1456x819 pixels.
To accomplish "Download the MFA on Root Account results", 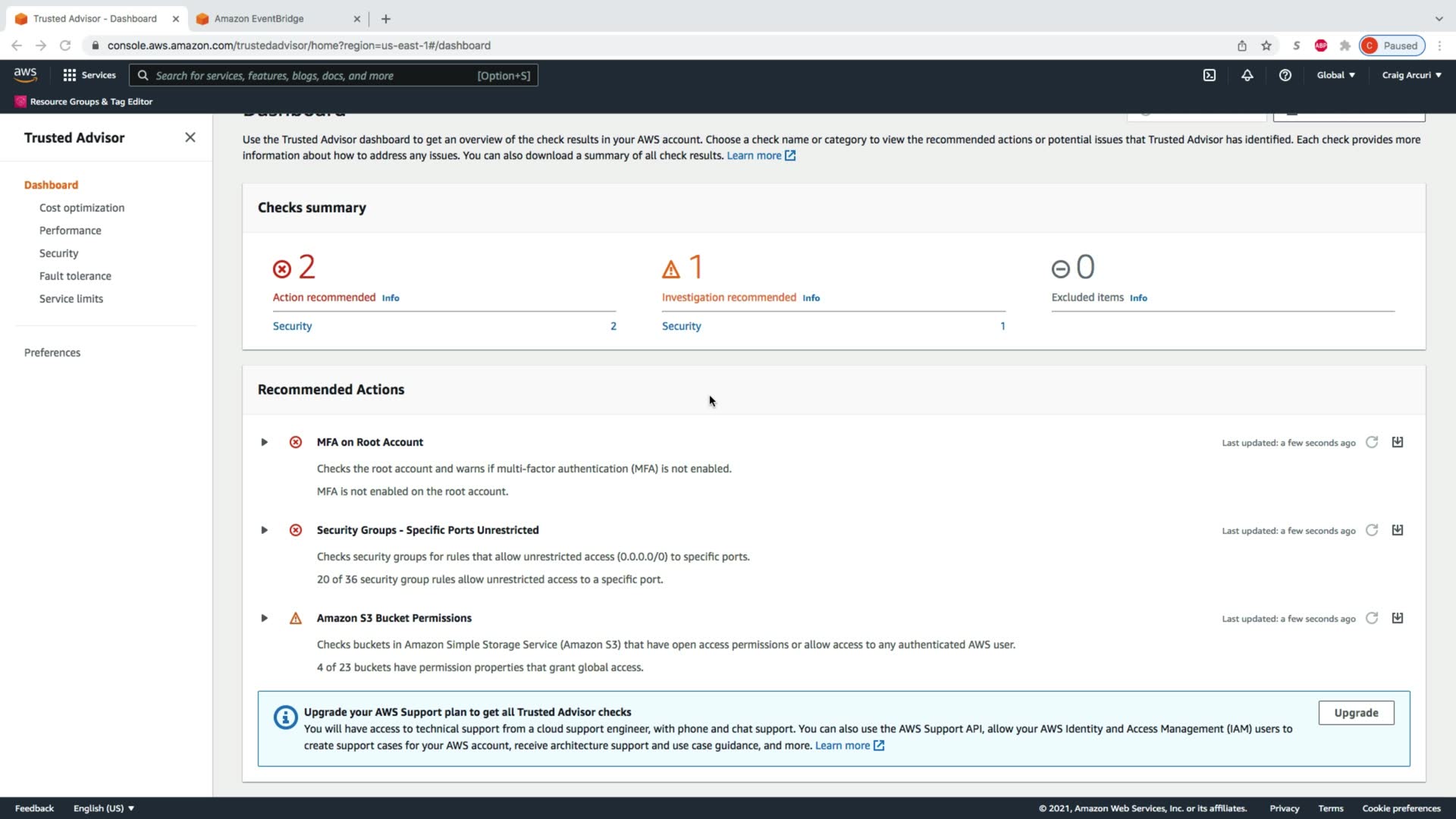I will 1398,442.
